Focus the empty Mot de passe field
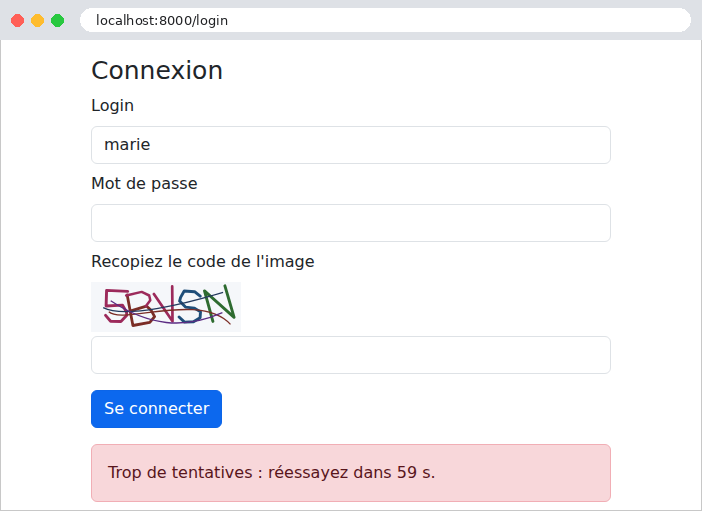 click(351, 223)
